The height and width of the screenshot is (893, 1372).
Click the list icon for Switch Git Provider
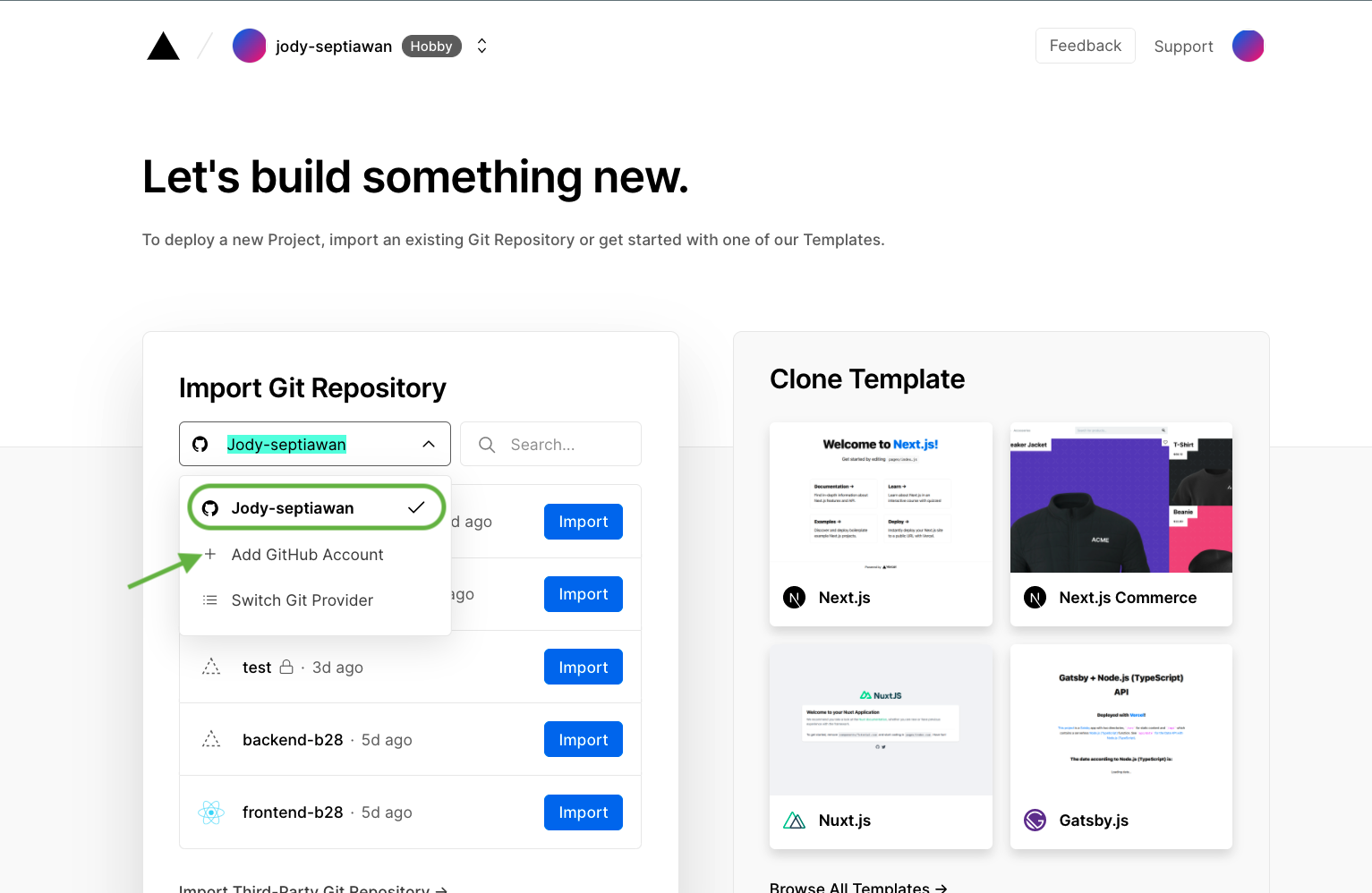pyautogui.click(x=210, y=600)
